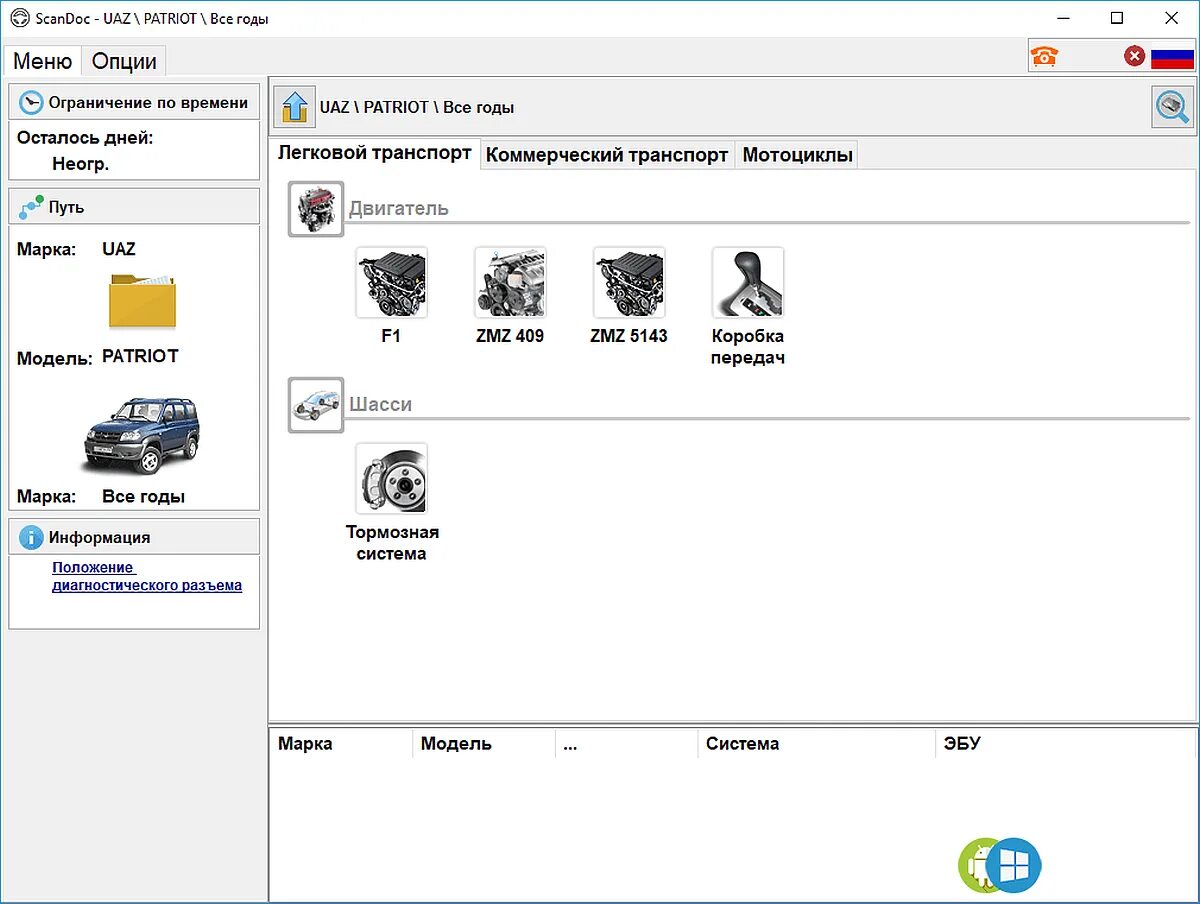Click the PATRIOT model value
This screenshot has height=904, width=1200.
(140, 356)
